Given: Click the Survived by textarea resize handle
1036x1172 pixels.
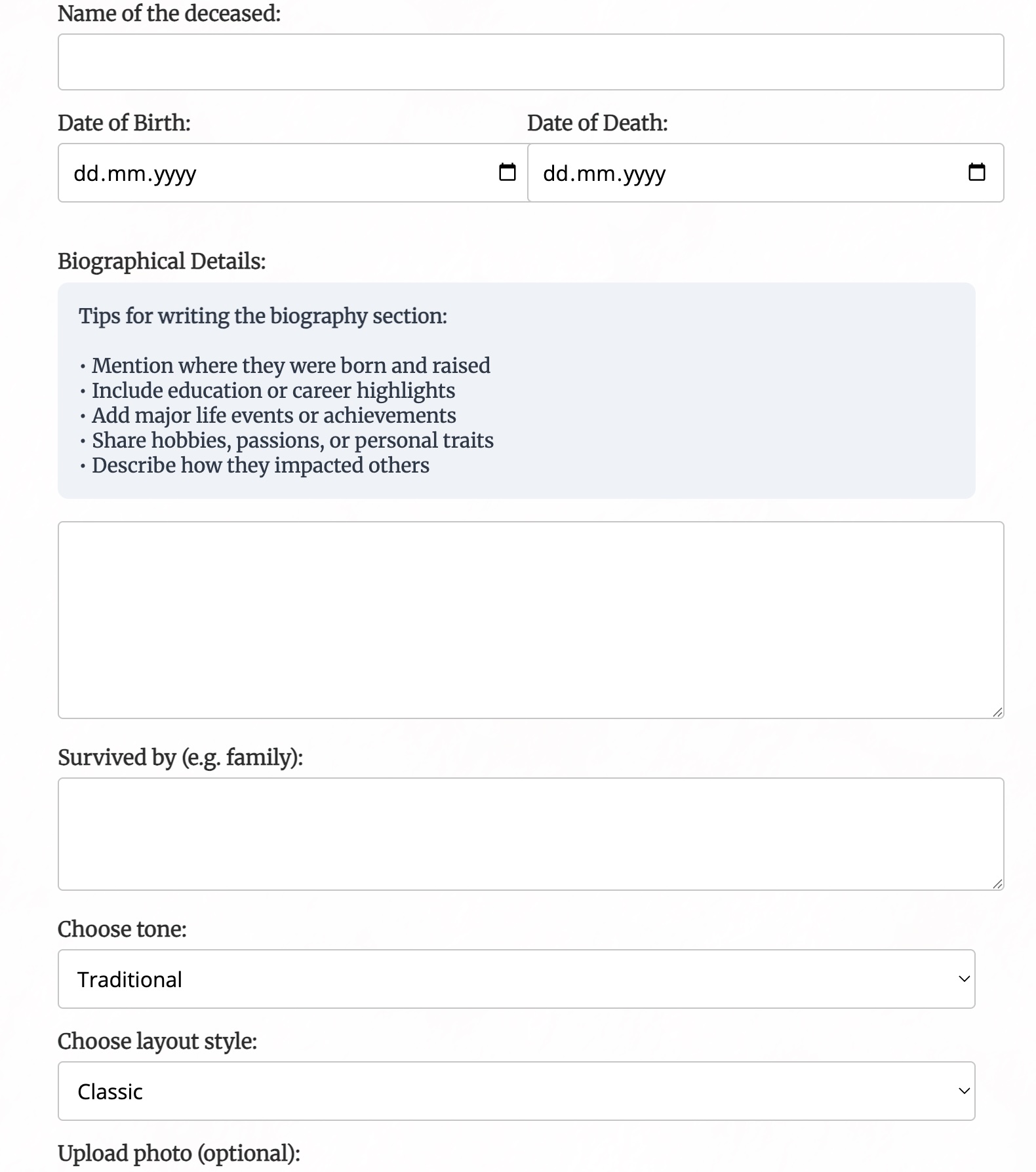Looking at the screenshot, I should pos(997,884).
